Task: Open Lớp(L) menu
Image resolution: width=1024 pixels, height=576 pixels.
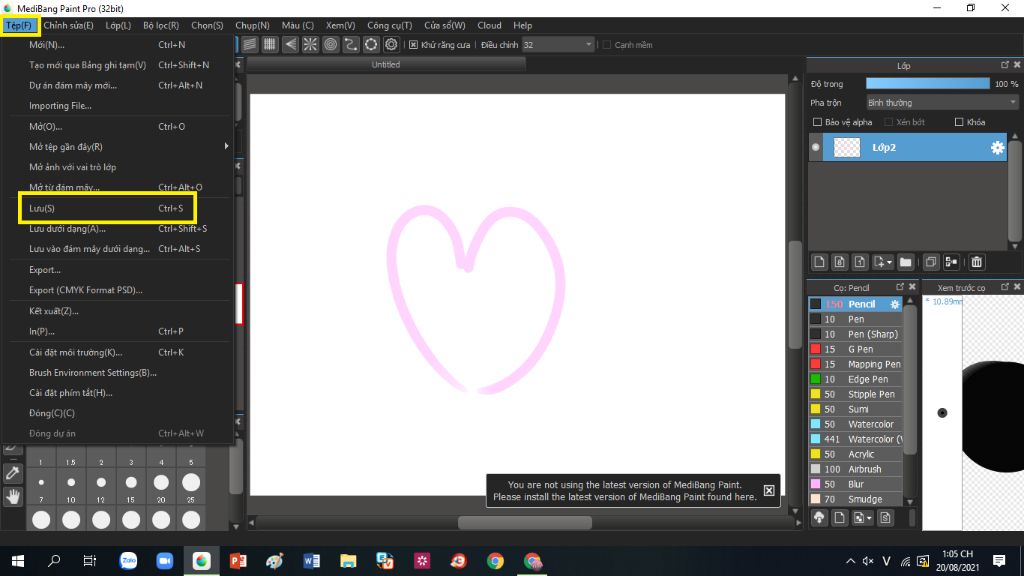Action: click(118, 25)
